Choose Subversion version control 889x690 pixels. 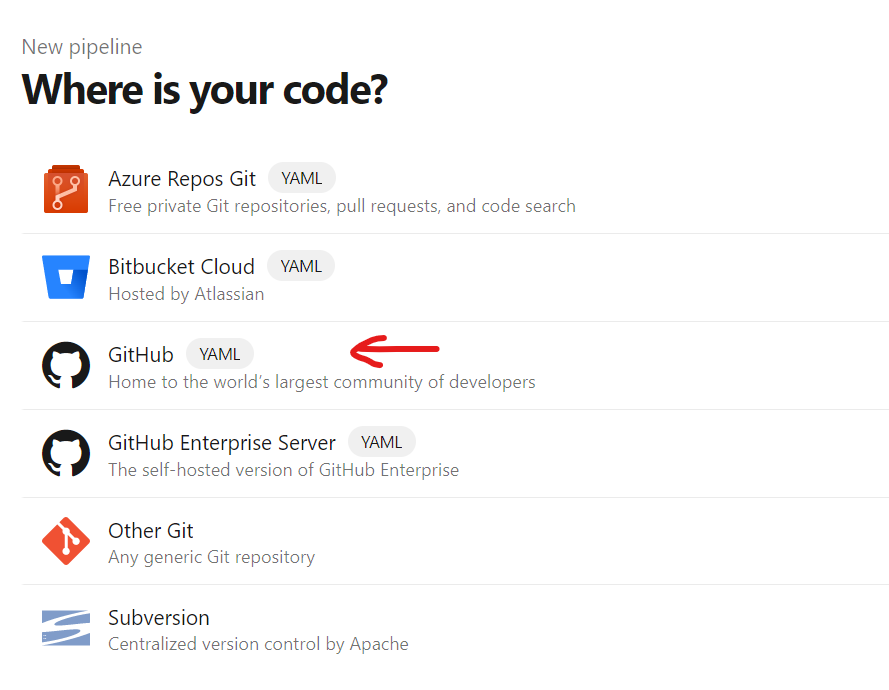[159, 618]
